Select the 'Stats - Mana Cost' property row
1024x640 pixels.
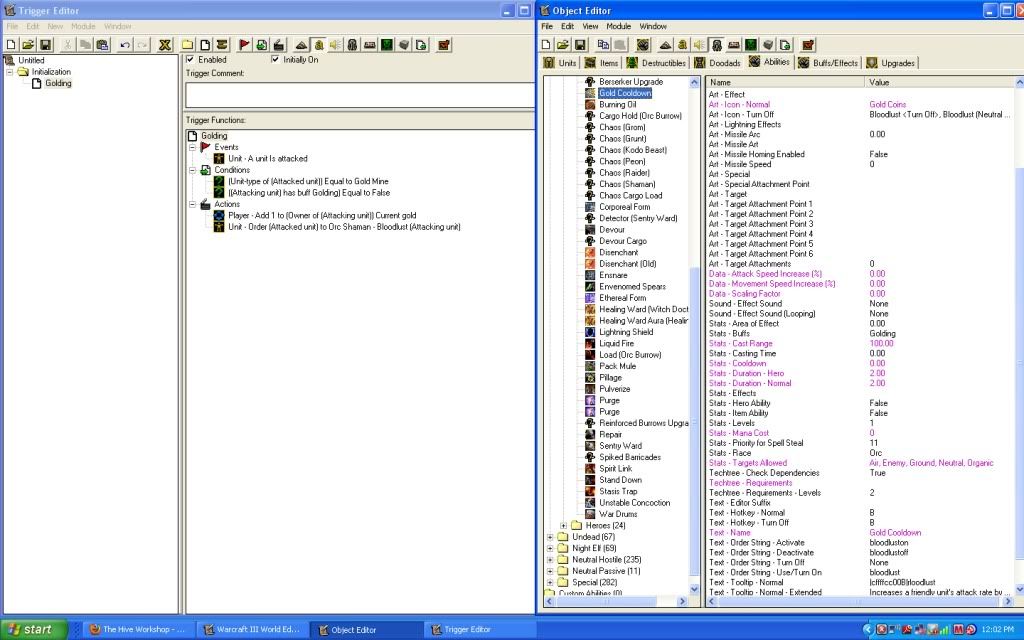click(x=859, y=433)
